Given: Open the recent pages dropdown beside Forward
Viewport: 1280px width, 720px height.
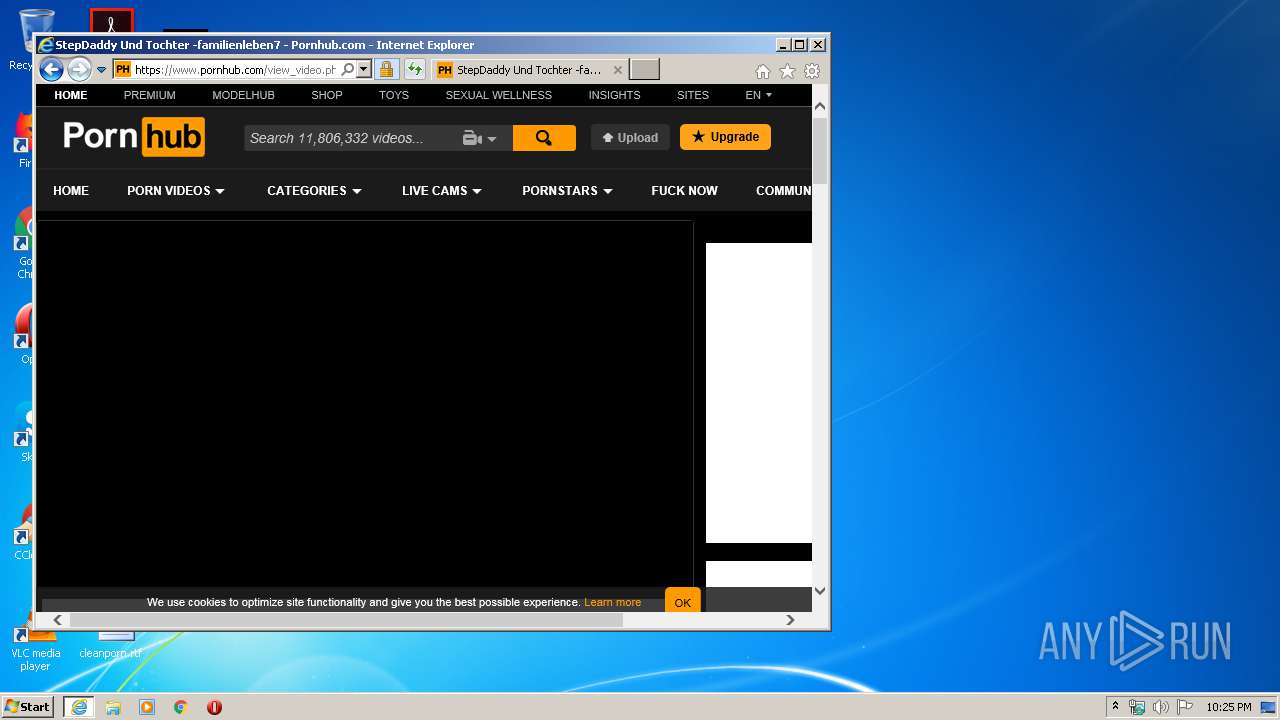Looking at the screenshot, I should click(101, 70).
